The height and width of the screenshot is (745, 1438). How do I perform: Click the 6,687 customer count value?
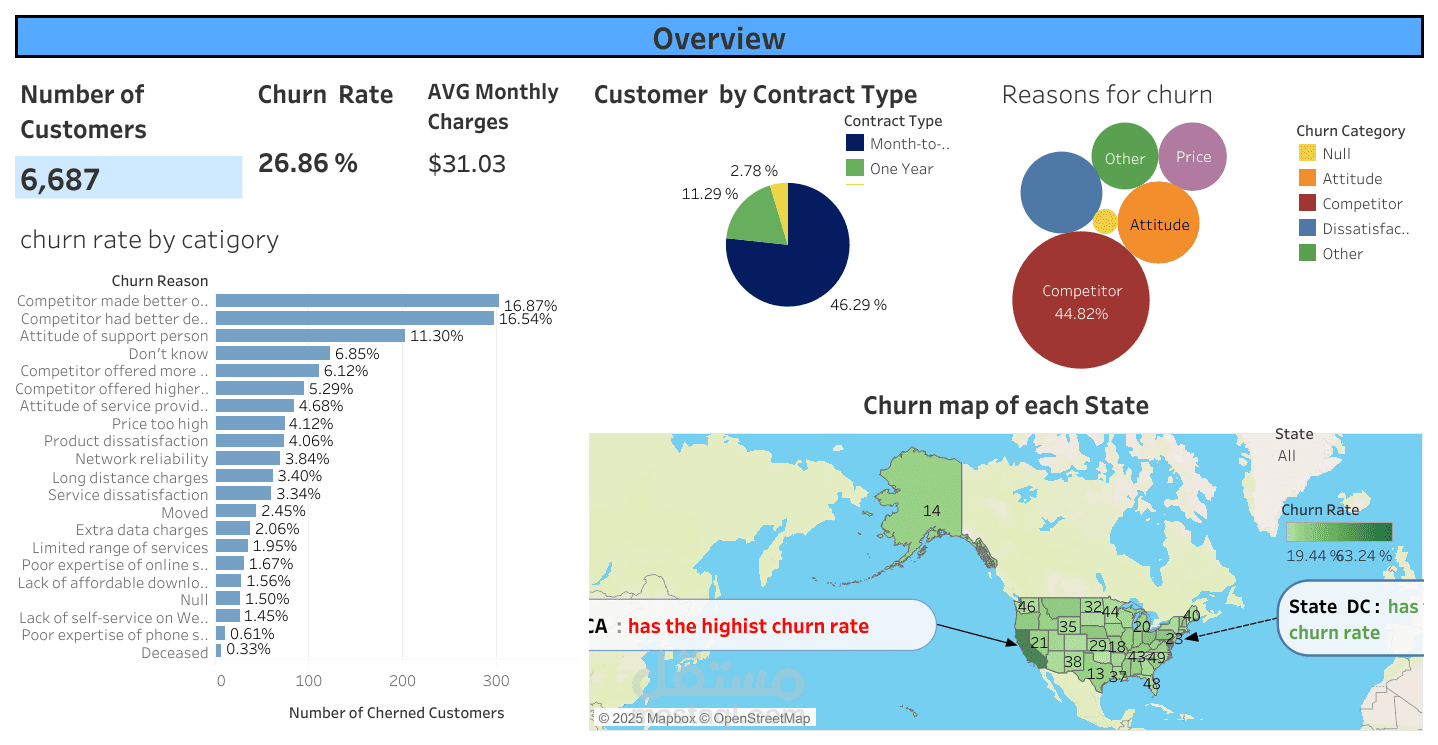(60, 179)
